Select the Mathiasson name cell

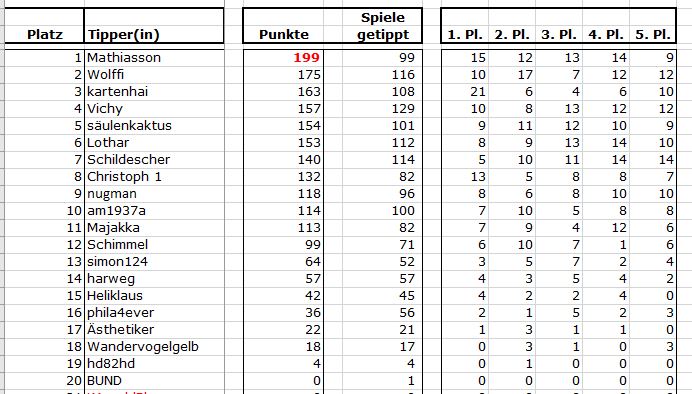(154, 58)
